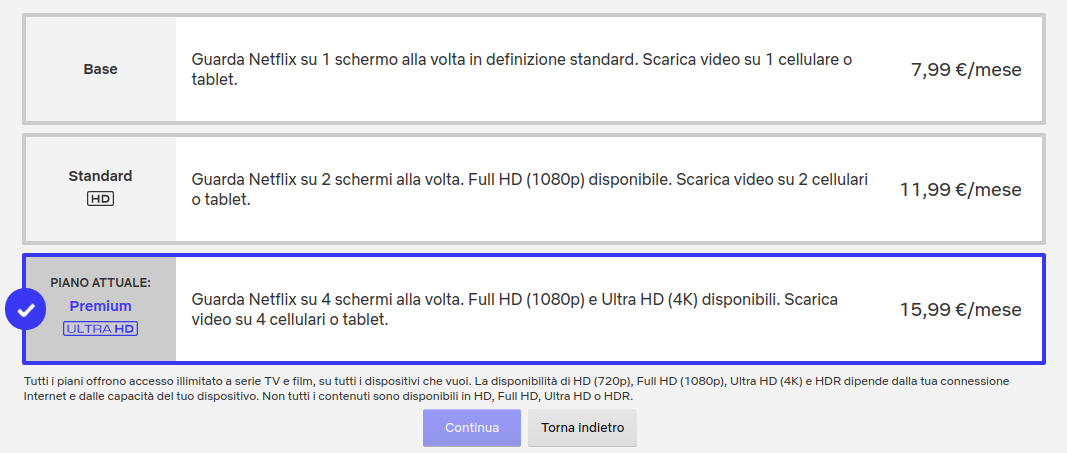
Task: Click the Torna indietro button
Action: (582, 428)
